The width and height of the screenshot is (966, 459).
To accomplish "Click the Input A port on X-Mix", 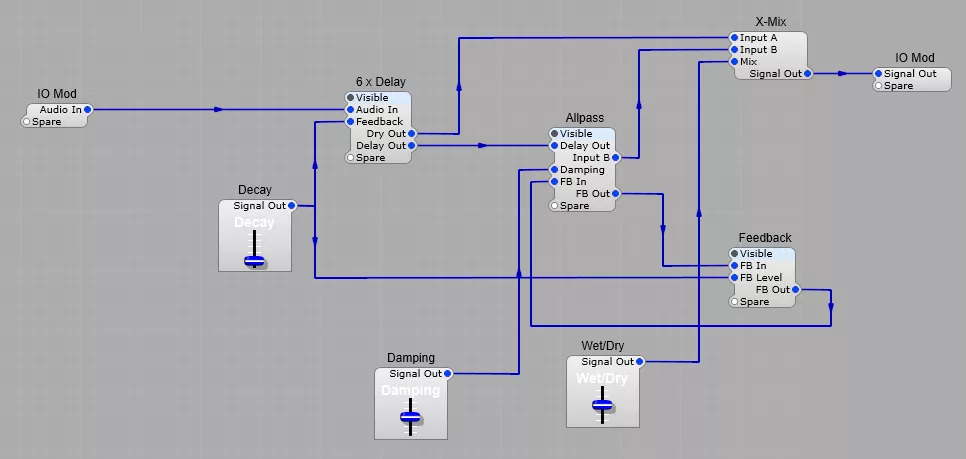I will tap(734, 38).
